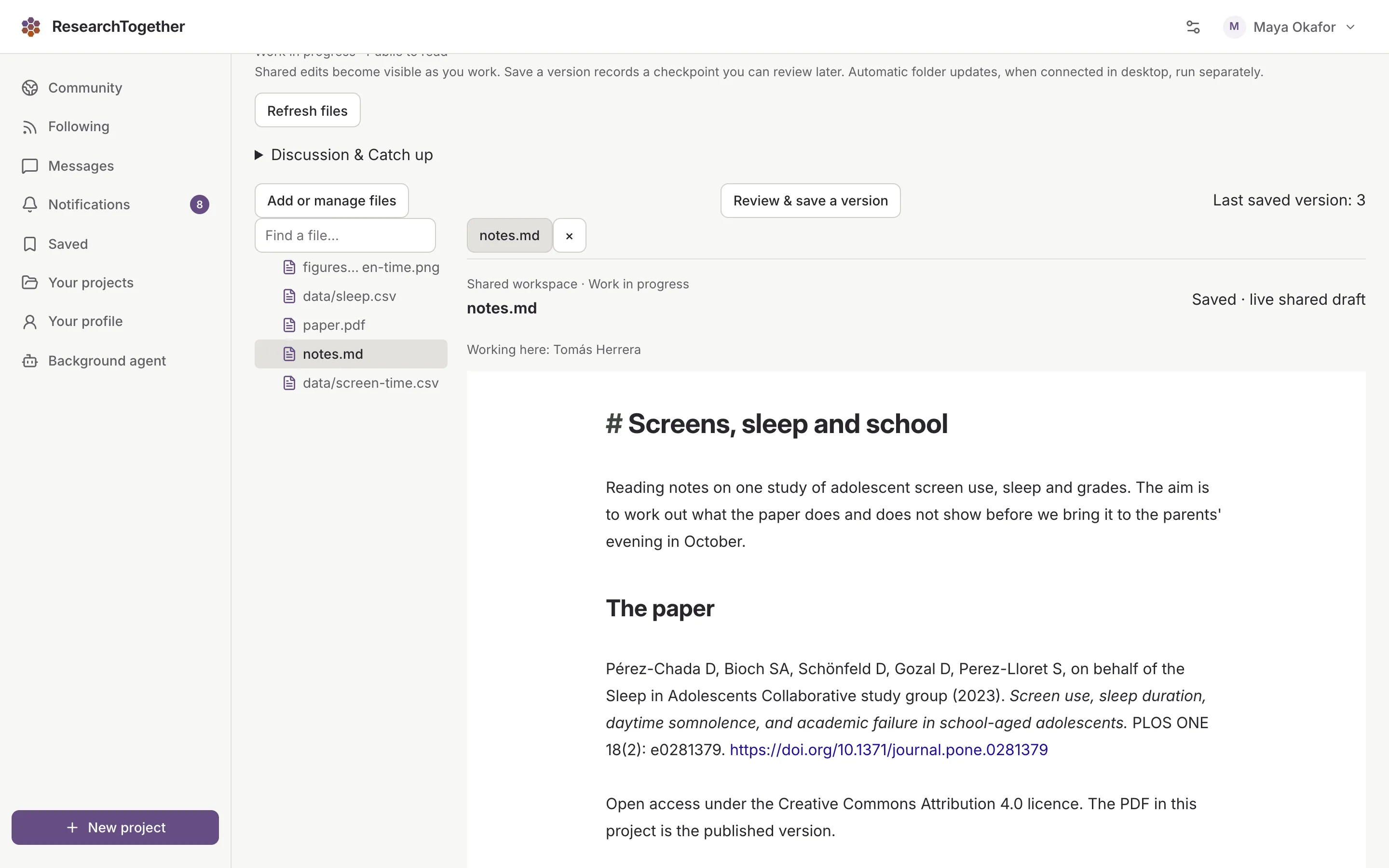The height and width of the screenshot is (868, 1389).
Task: Click Review & save a version
Action: tap(810, 200)
